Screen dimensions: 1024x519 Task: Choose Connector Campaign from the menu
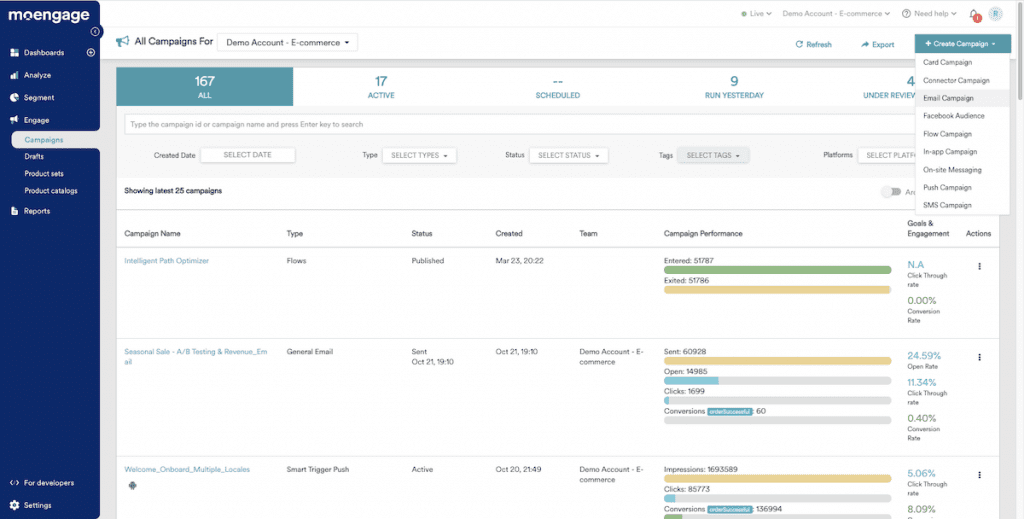click(963, 80)
